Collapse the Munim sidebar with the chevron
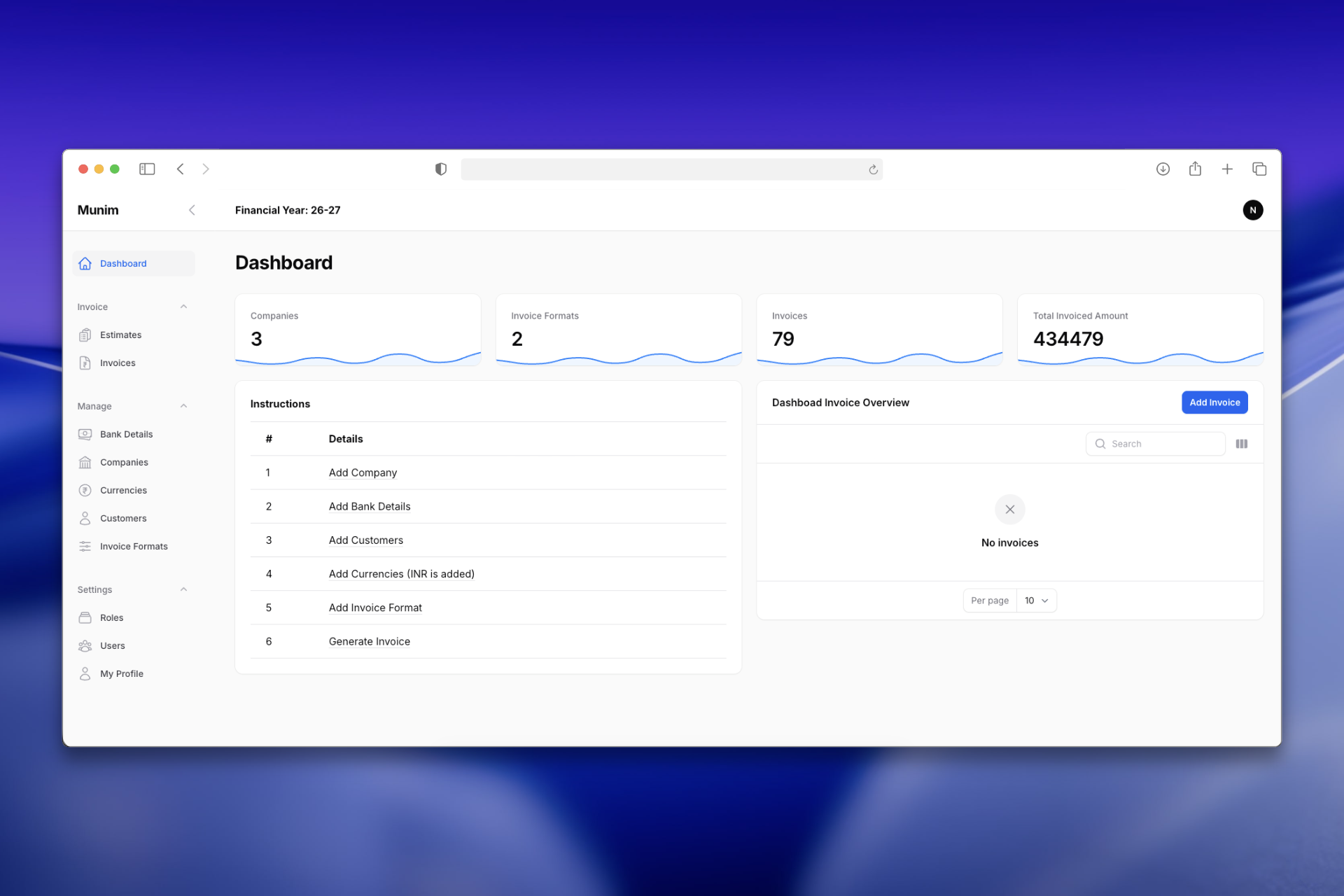1344x896 pixels. 192,210
